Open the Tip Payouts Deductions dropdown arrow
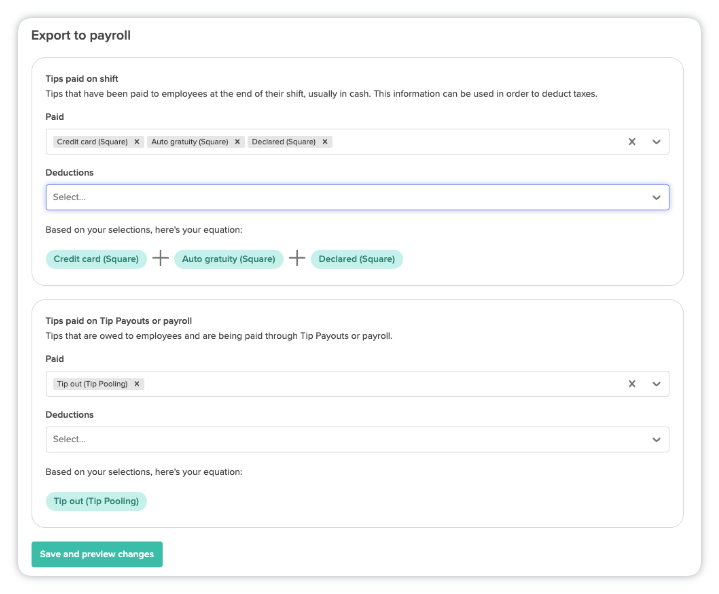 (x=656, y=439)
